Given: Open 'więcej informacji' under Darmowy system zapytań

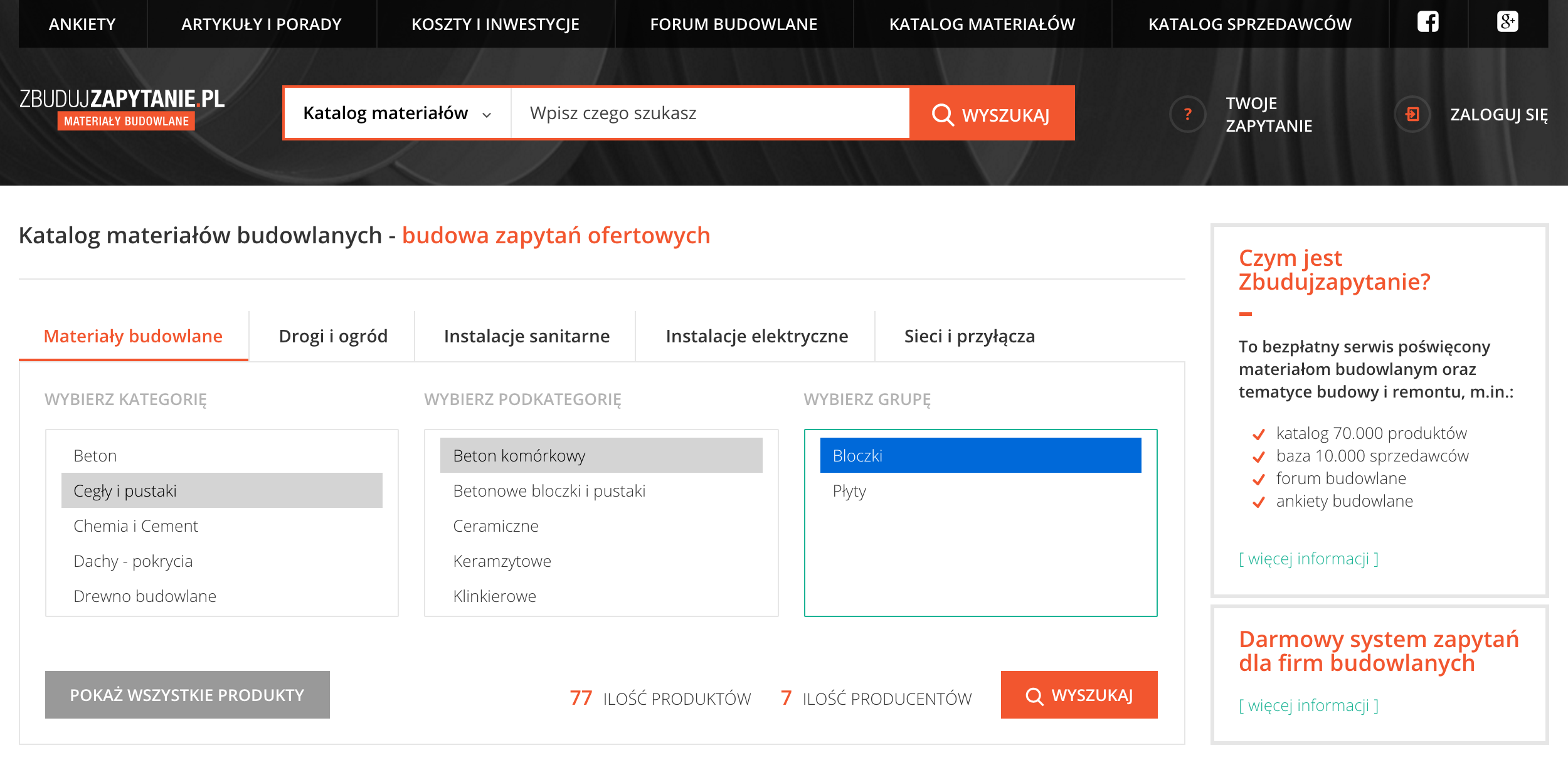Looking at the screenshot, I should 1309,705.
